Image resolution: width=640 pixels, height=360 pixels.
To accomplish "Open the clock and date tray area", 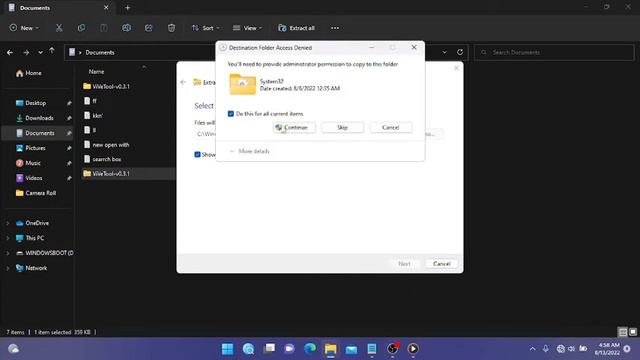I will pos(607,349).
